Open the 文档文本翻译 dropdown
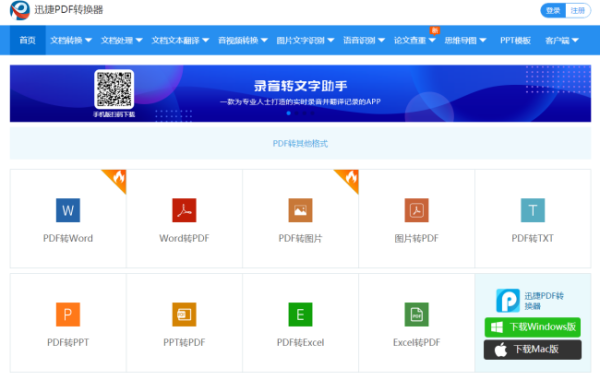The image size is (600, 380). click(180, 40)
